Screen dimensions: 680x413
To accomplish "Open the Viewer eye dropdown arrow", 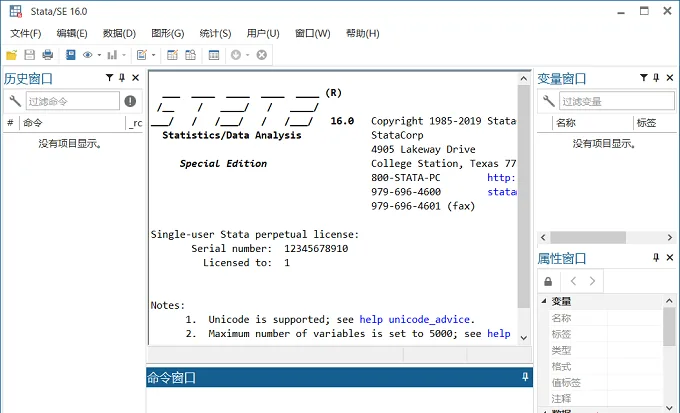I will (x=99, y=55).
